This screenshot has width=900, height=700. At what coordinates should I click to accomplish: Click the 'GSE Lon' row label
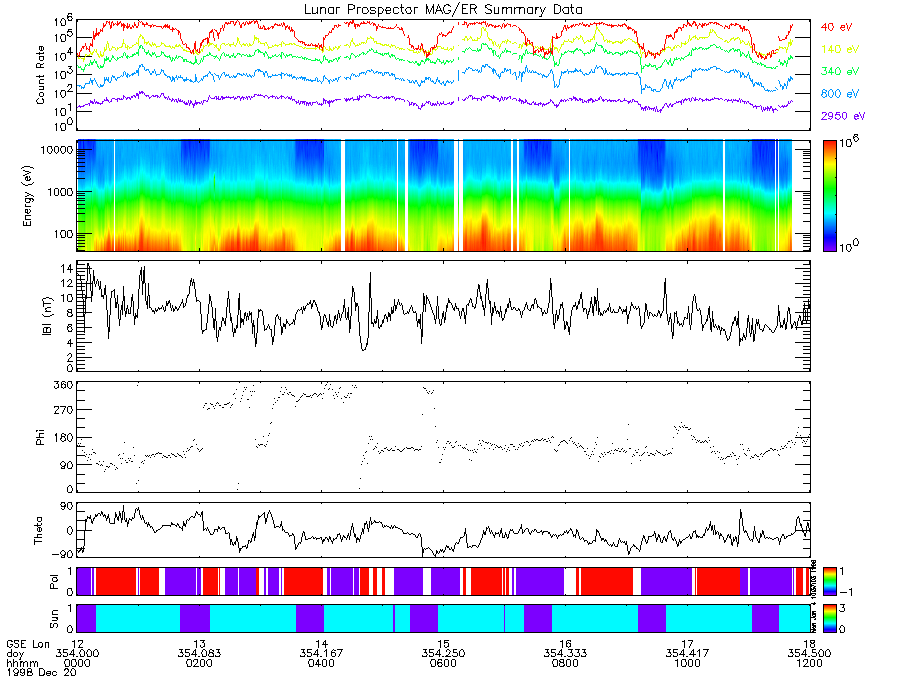point(28,644)
